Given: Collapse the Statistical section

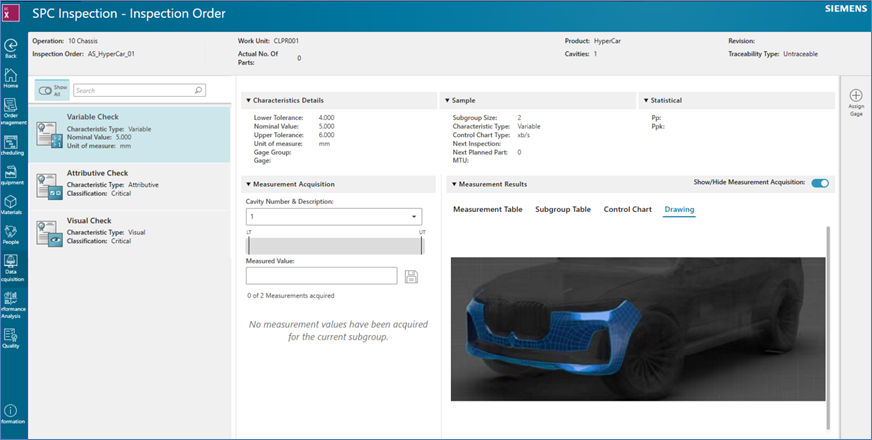Looking at the screenshot, I should click(x=646, y=100).
